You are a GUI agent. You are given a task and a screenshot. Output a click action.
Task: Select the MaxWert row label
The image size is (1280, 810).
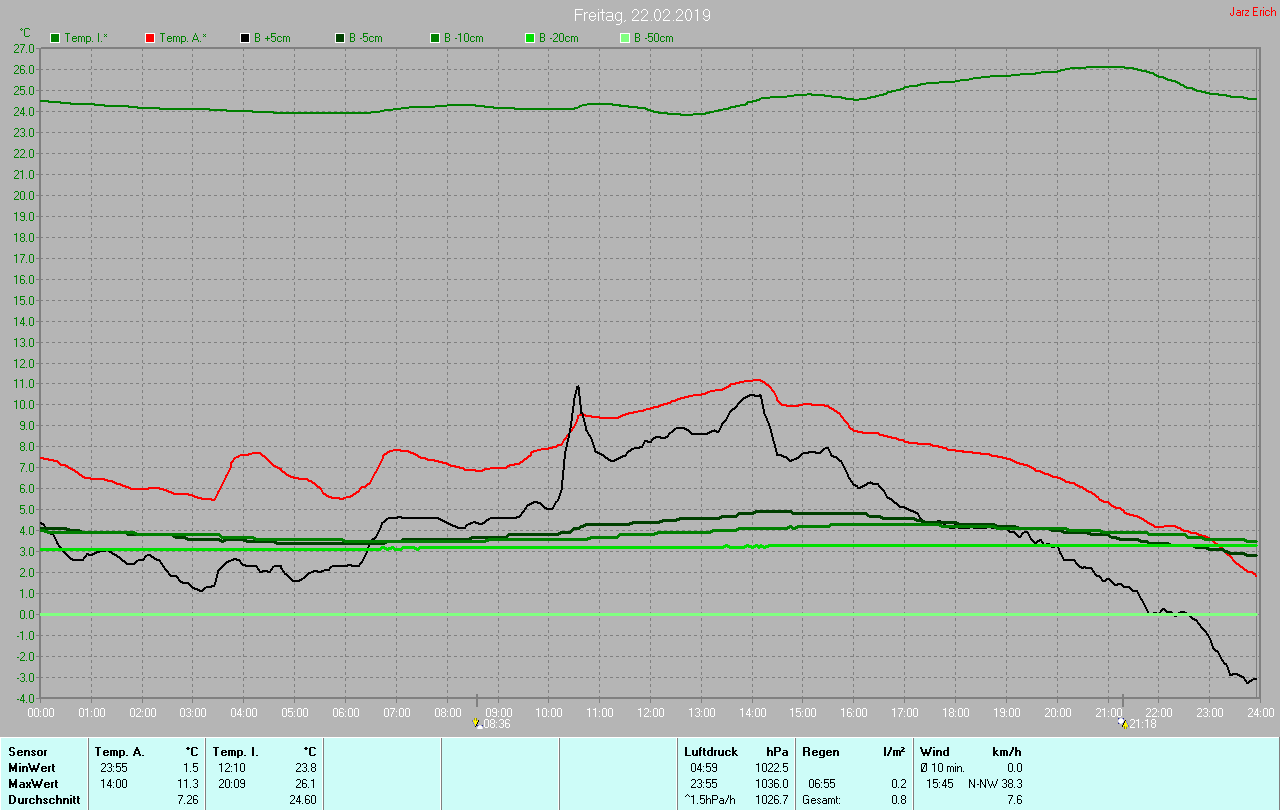33,783
